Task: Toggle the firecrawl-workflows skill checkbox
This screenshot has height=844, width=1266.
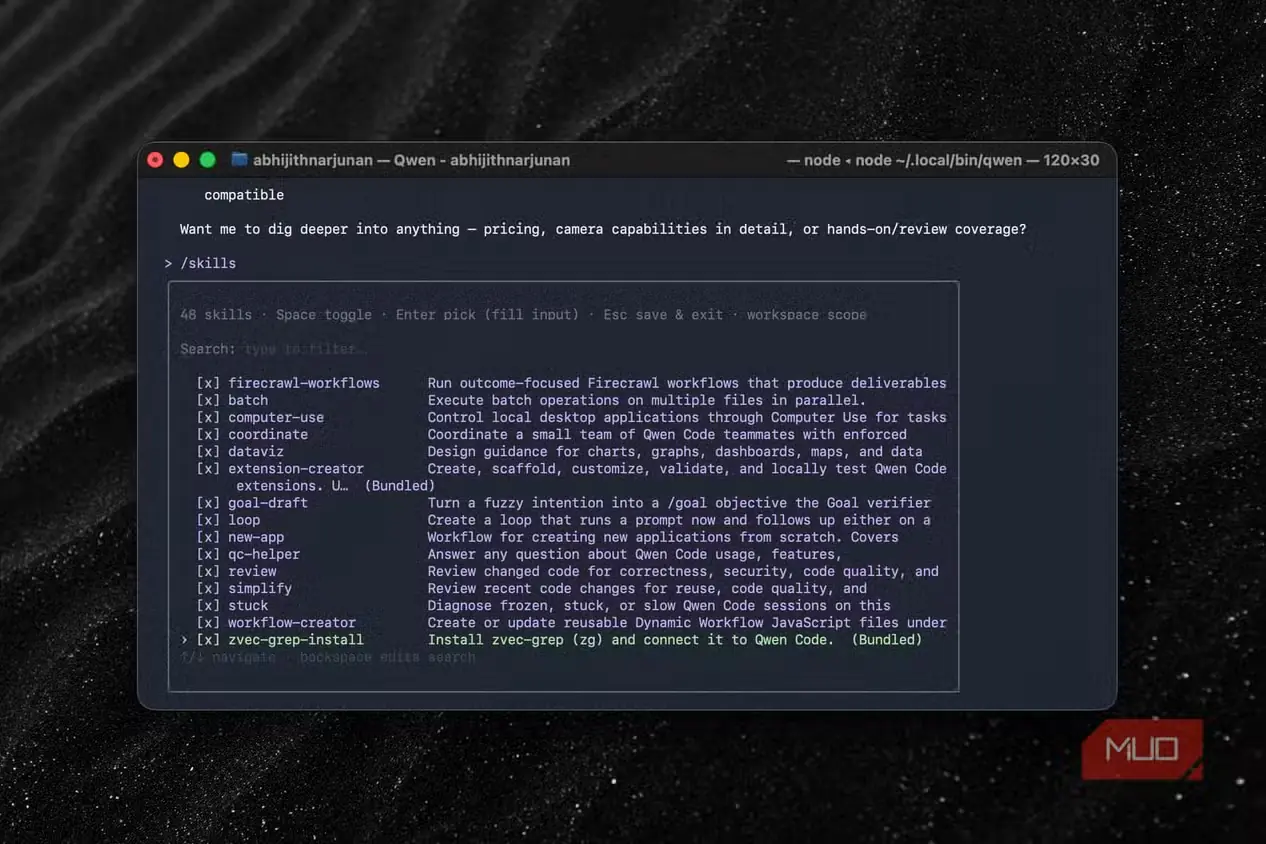Action: (208, 383)
